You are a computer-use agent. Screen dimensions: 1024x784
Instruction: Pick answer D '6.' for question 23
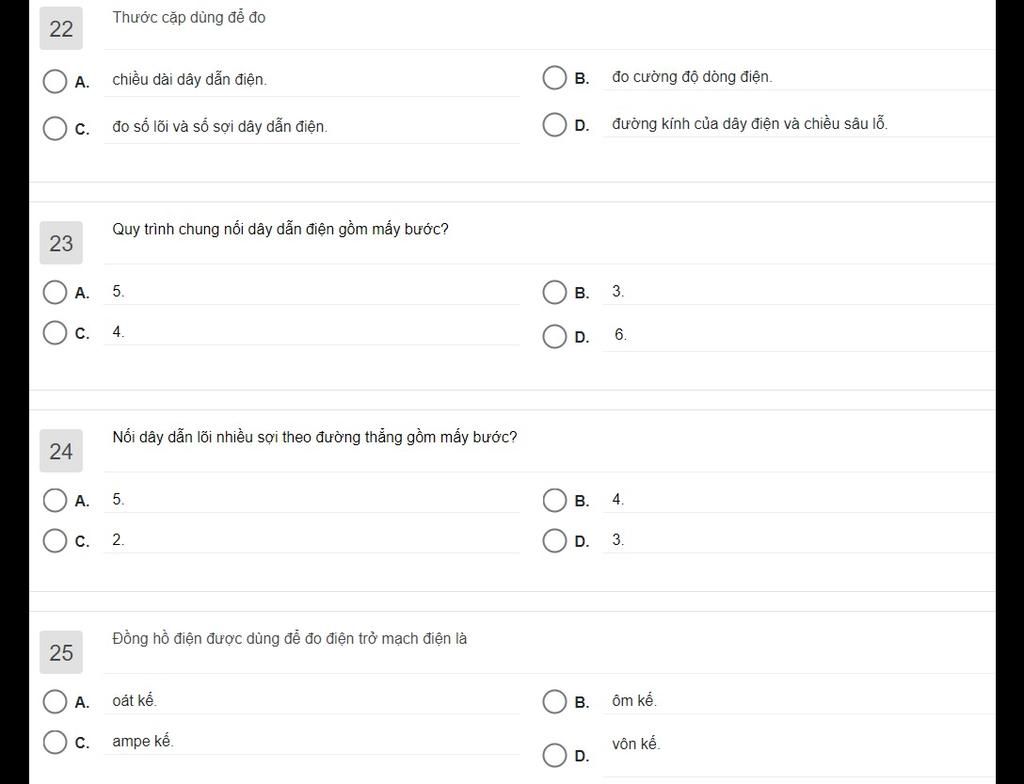[x=555, y=336]
